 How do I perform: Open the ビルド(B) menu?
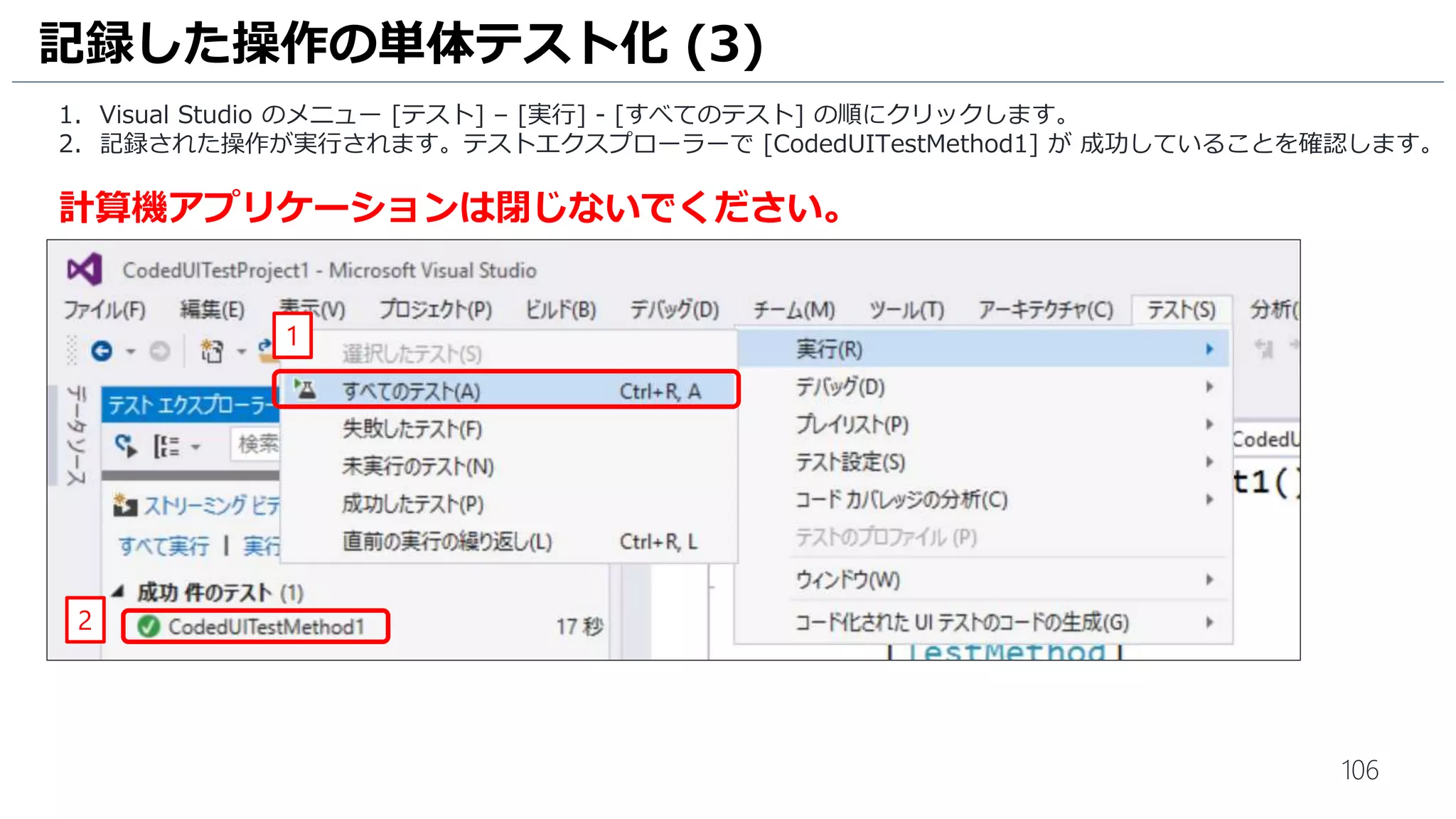pyautogui.click(x=560, y=310)
